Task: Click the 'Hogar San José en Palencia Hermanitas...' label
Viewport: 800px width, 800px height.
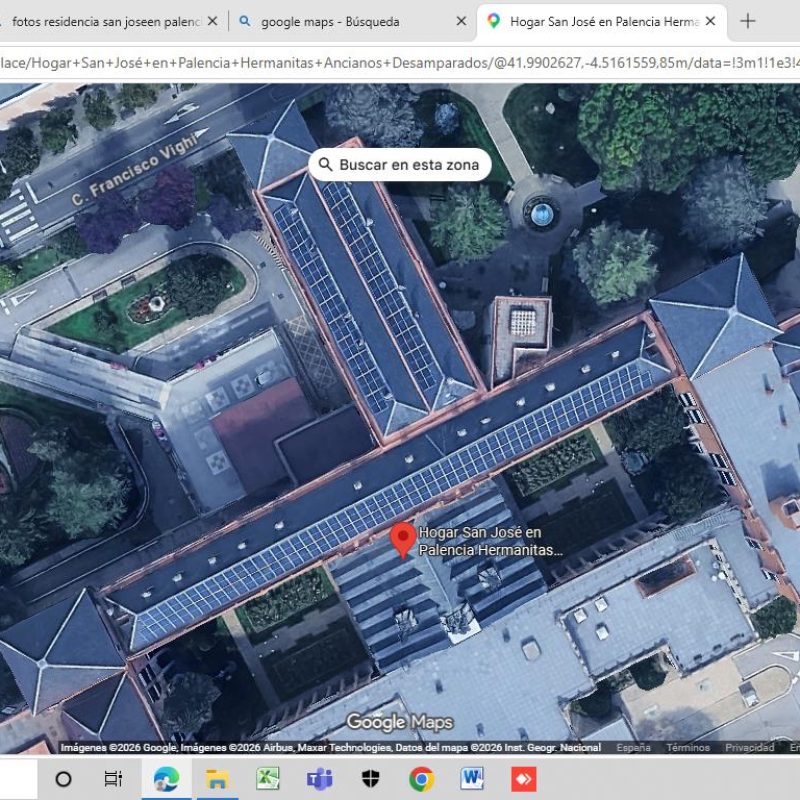Action: (x=490, y=541)
